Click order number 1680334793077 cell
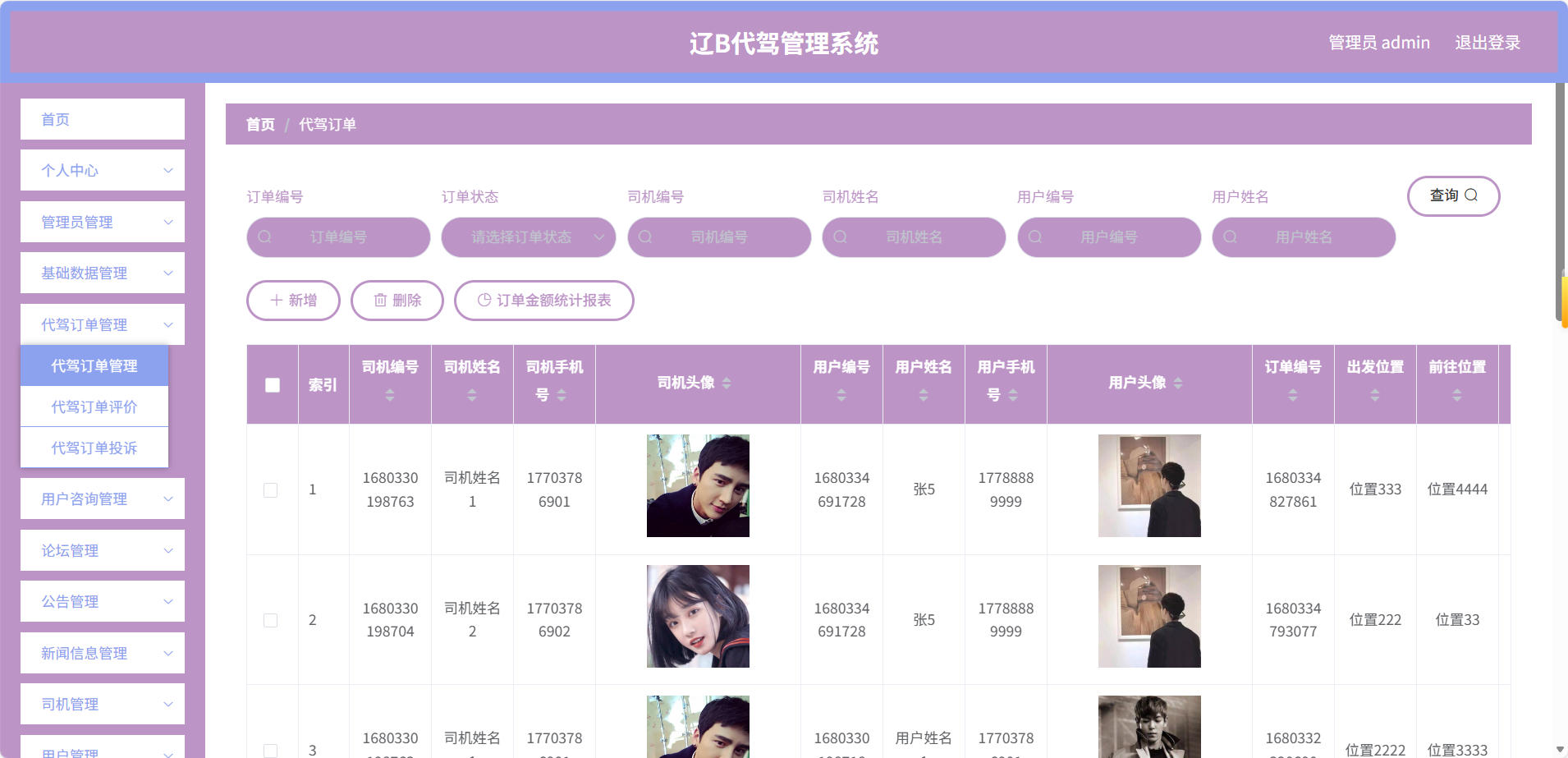The width and height of the screenshot is (1568, 758). 1293,620
